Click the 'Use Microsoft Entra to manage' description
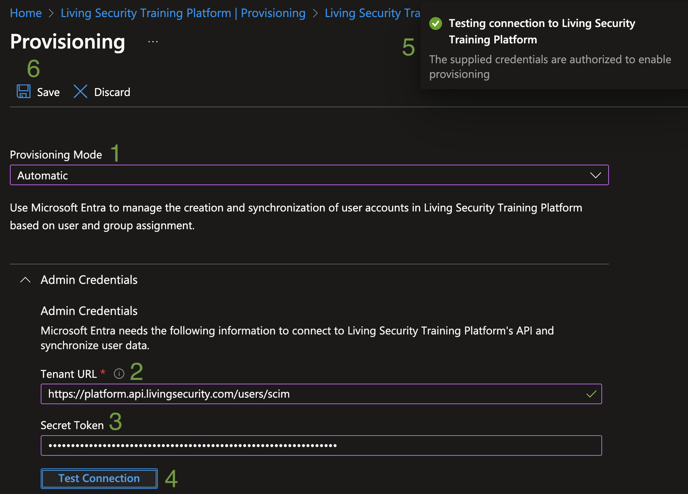Image resolution: width=688 pixels, height=494 pixels. 296,216
